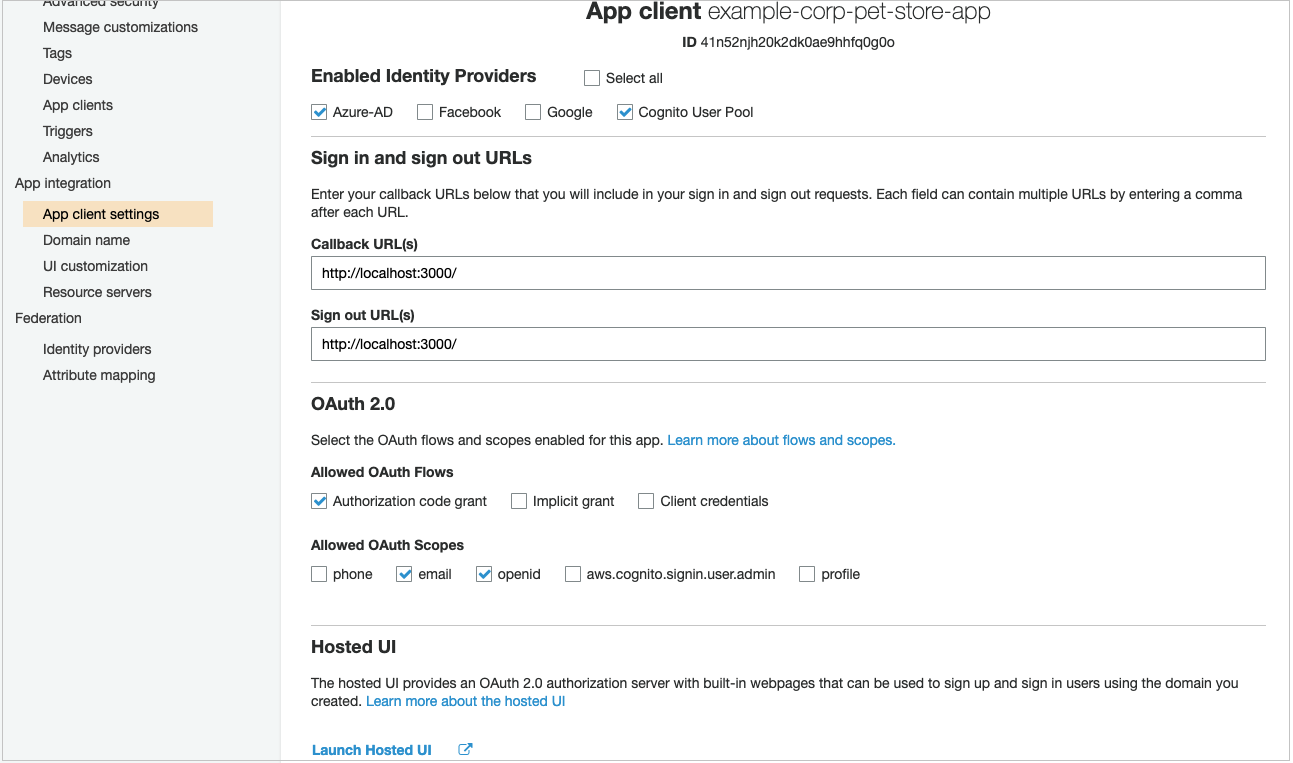Select Identity providers under Federation

tap(96, 348)
